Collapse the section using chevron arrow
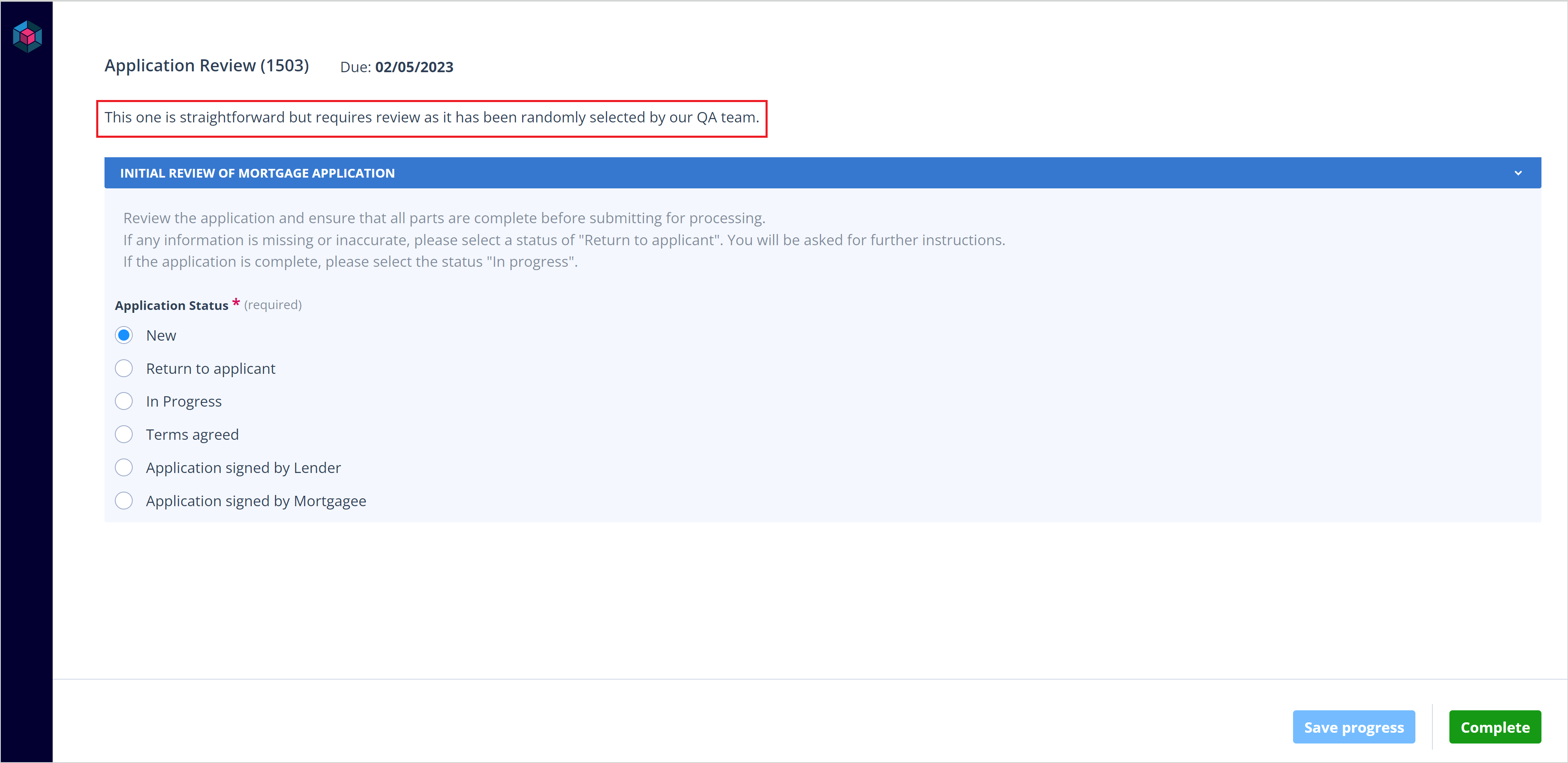This screenshot has height=763, width=1568. point(1517,173)
